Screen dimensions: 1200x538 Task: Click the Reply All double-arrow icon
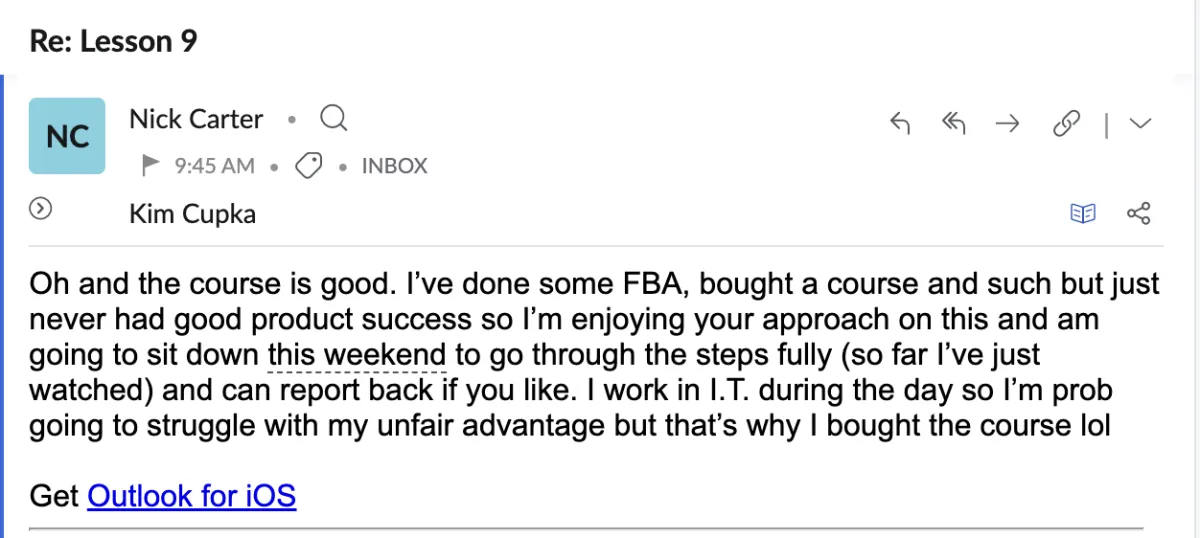pos(953,124)
